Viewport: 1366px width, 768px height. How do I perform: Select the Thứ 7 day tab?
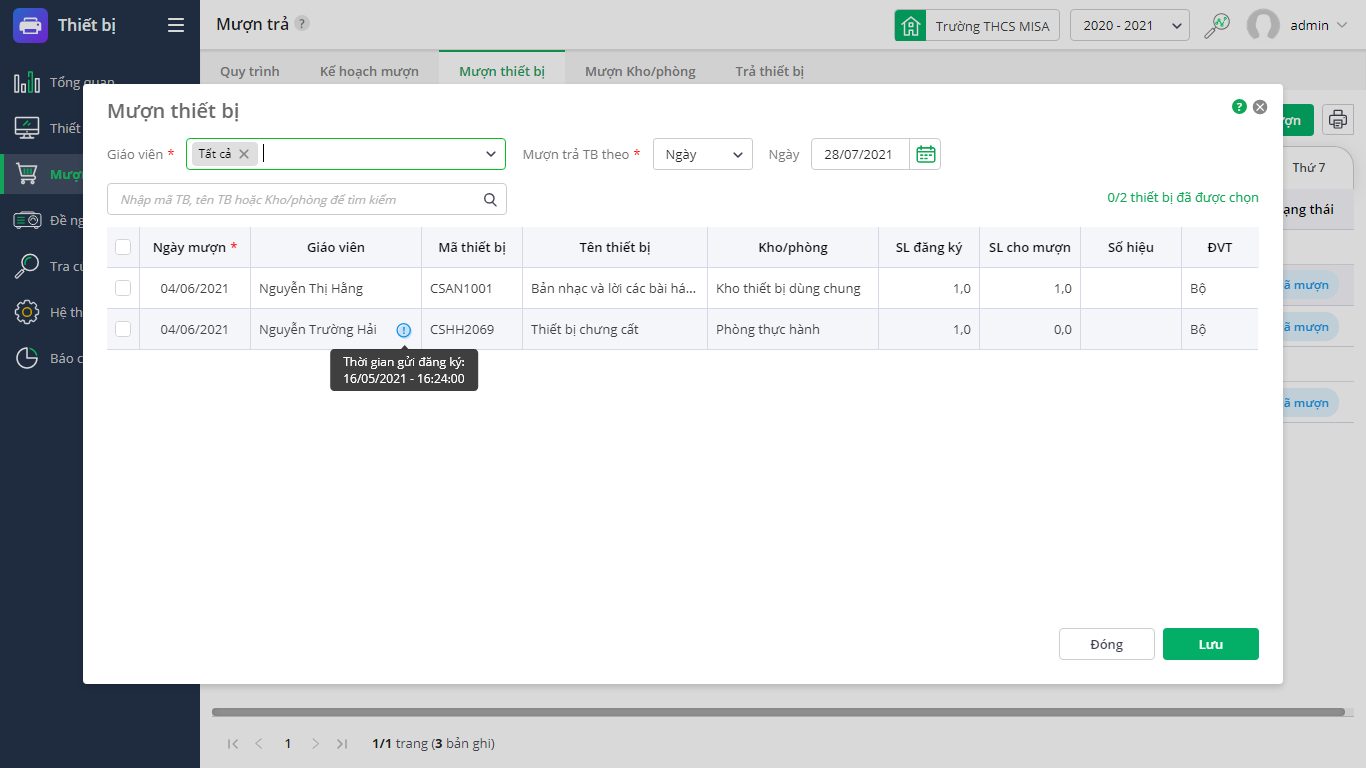pyautogui.click(x=1309, y=168)
